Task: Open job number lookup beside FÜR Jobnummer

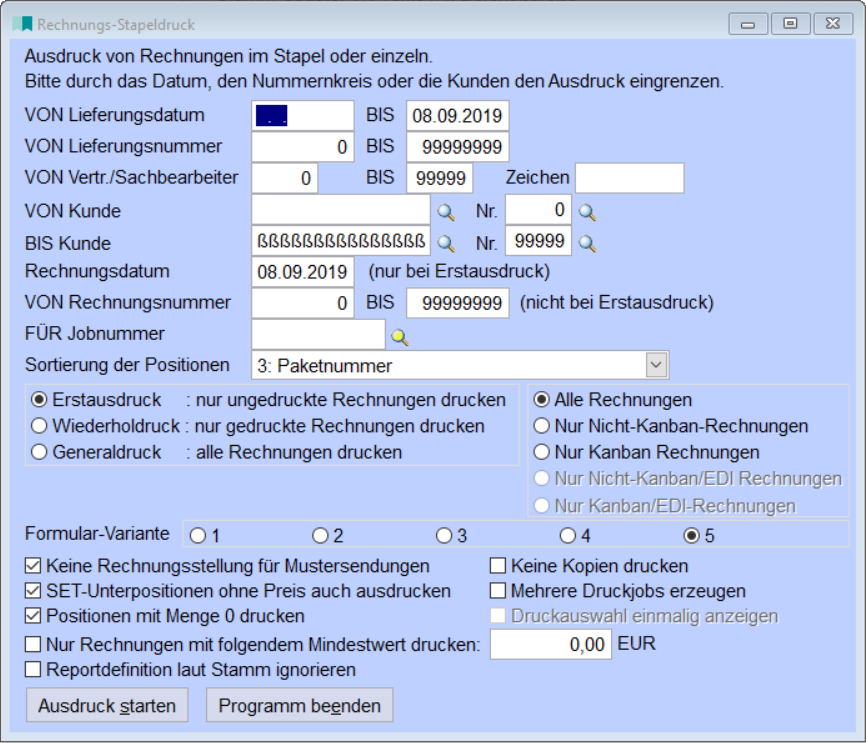Action: (x=399, y=334)
